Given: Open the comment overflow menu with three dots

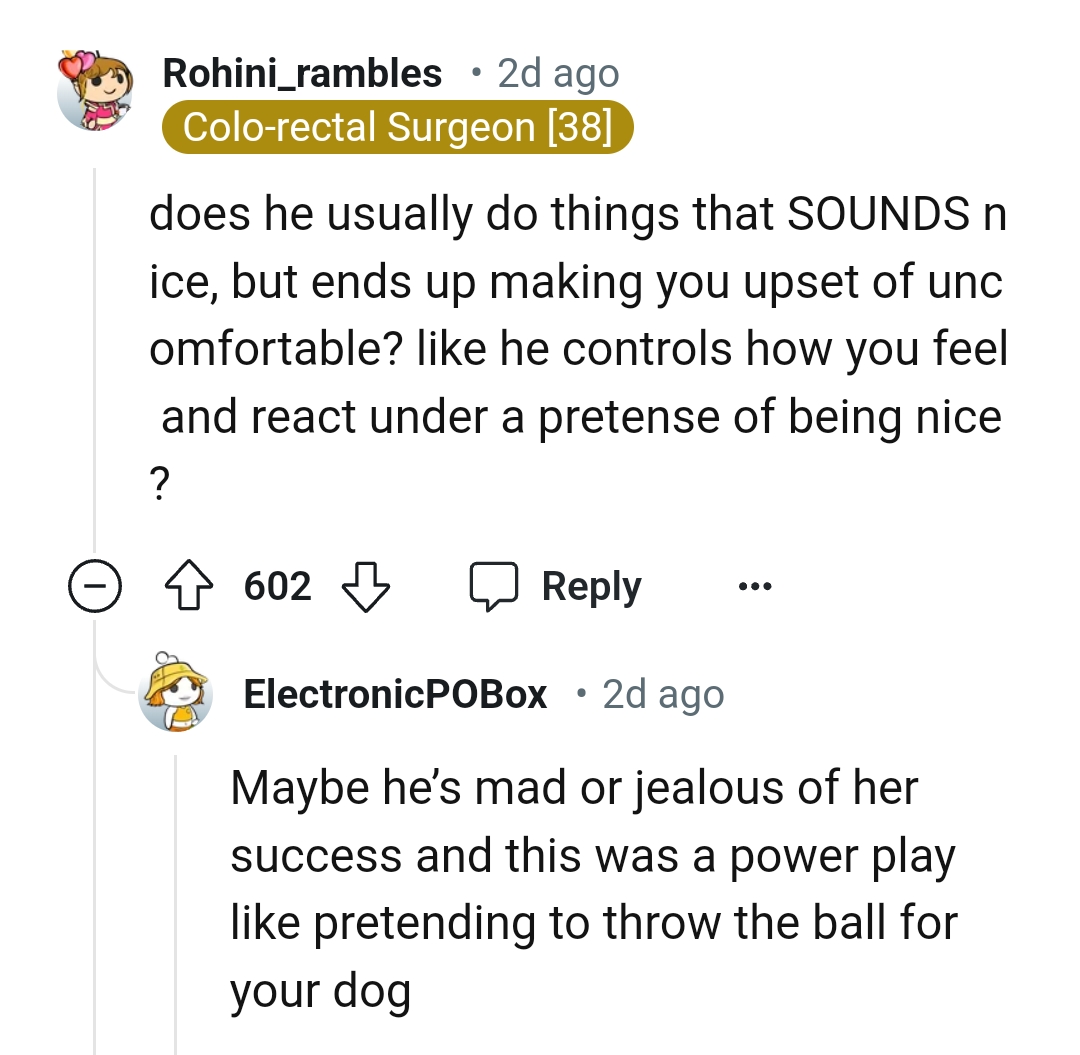Looking at the screenshot, I should pyautogui.click(x=755, y=587).
